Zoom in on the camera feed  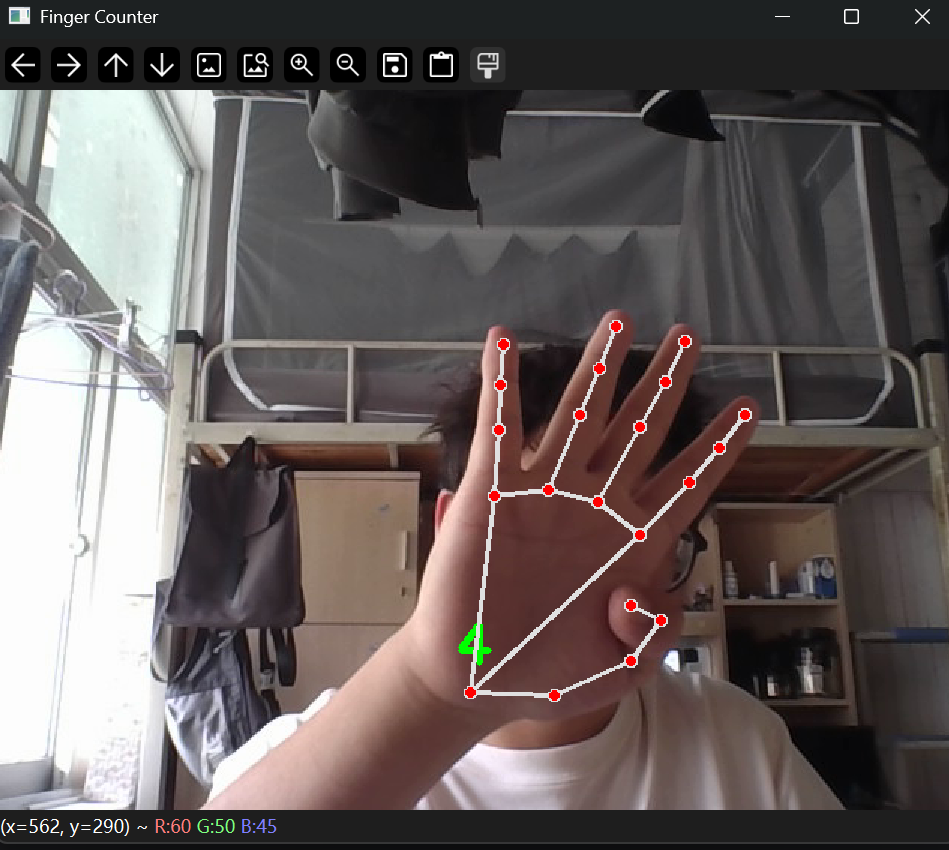tap(301, 65)
